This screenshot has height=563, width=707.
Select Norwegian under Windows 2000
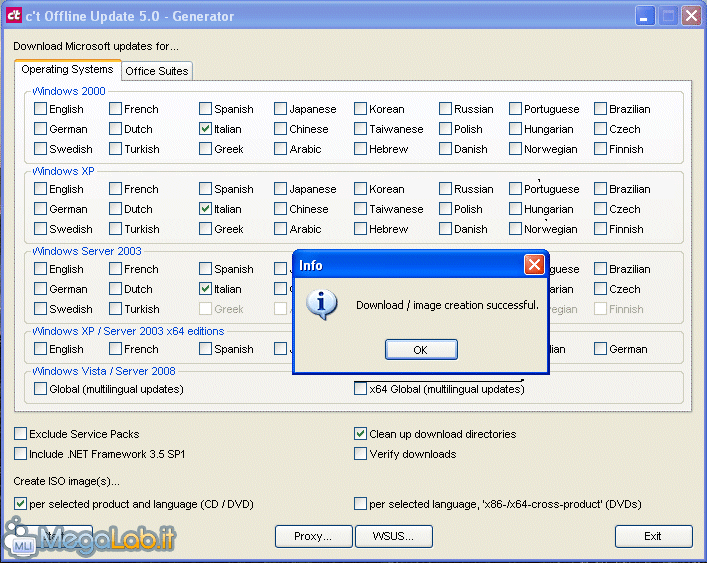coord(515,149)
